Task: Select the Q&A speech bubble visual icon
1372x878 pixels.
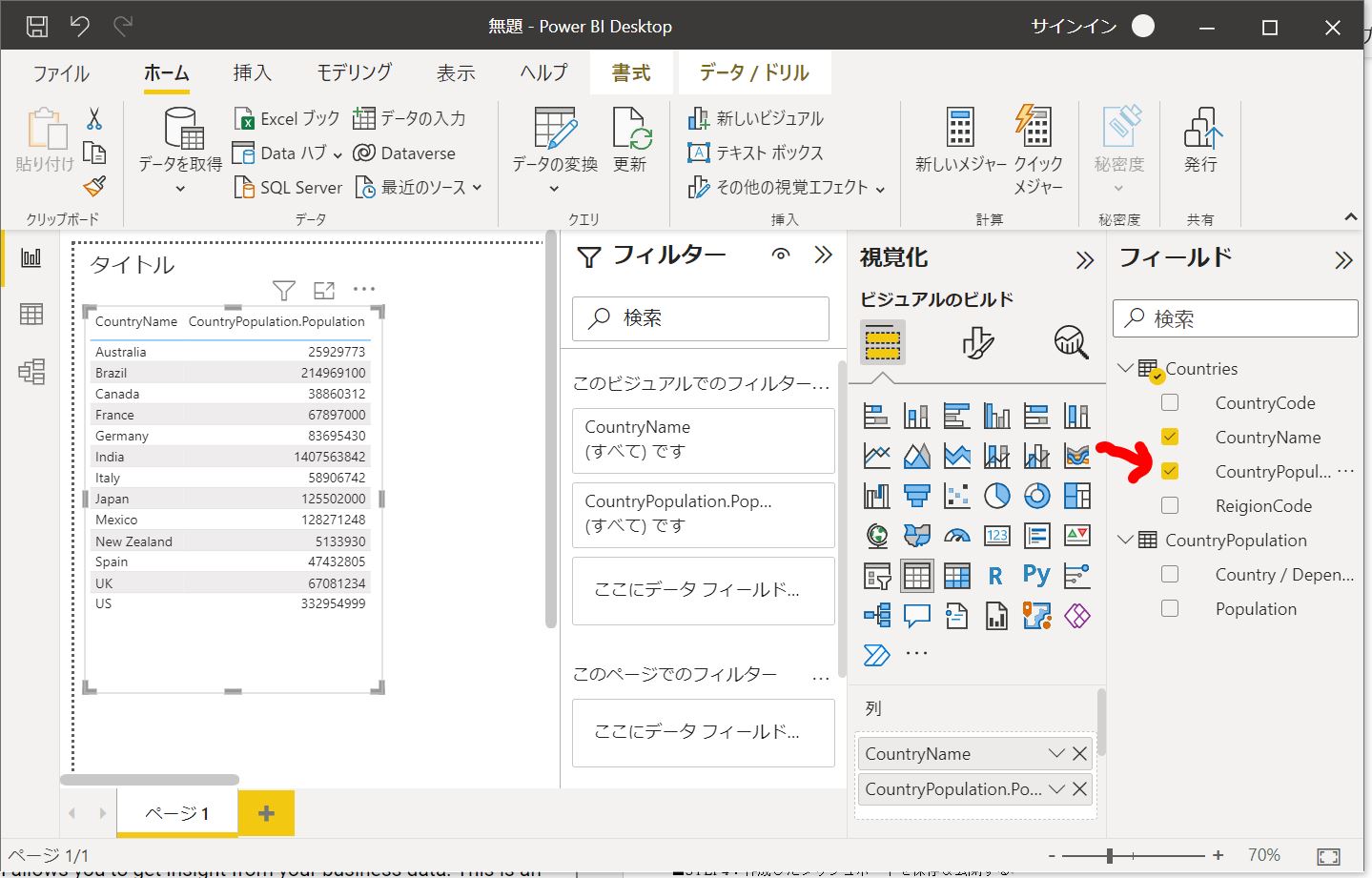Action: coord(916,616)
